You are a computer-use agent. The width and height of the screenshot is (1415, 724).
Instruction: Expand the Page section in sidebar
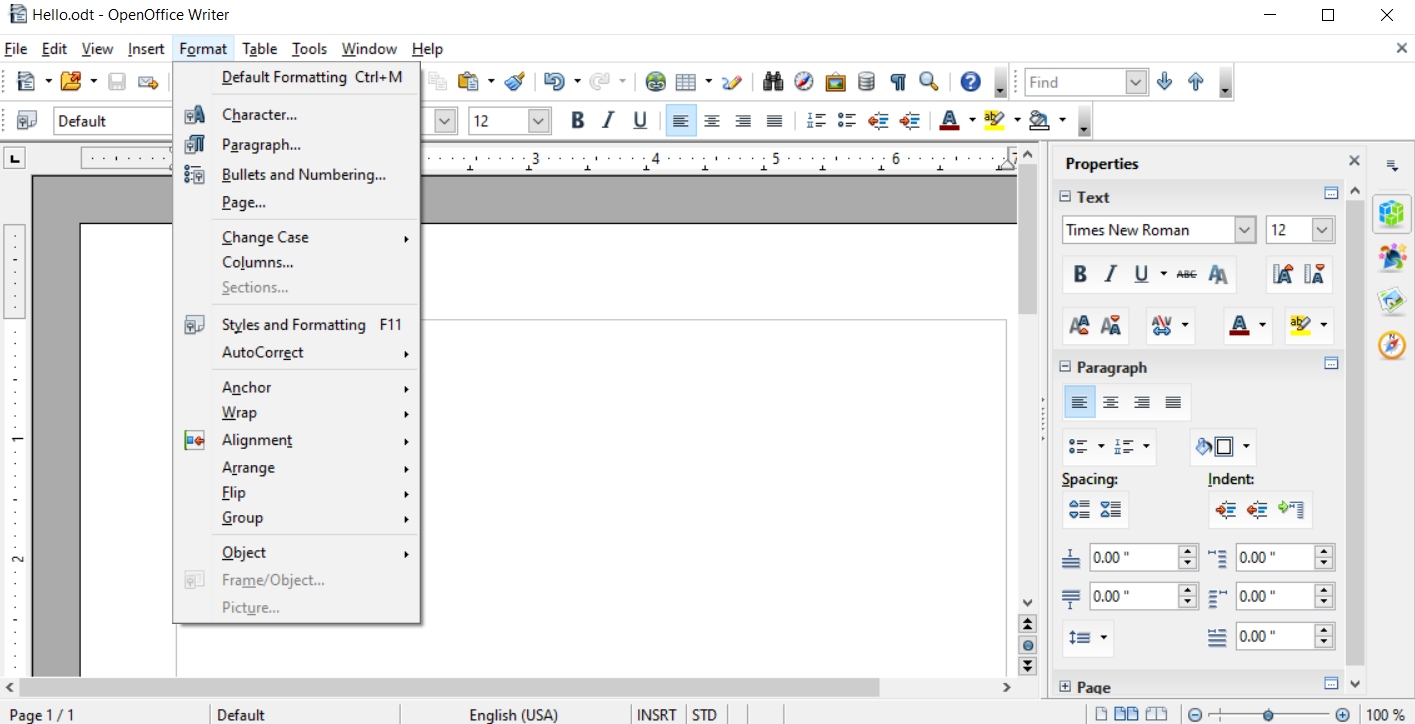pyautogui.click(x=1065, y=687)
